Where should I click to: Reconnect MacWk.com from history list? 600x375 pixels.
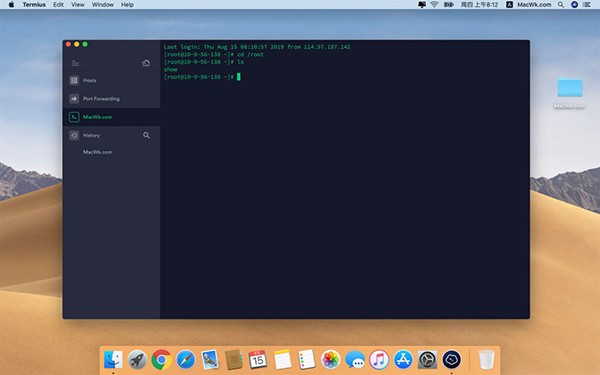[98, 152]
